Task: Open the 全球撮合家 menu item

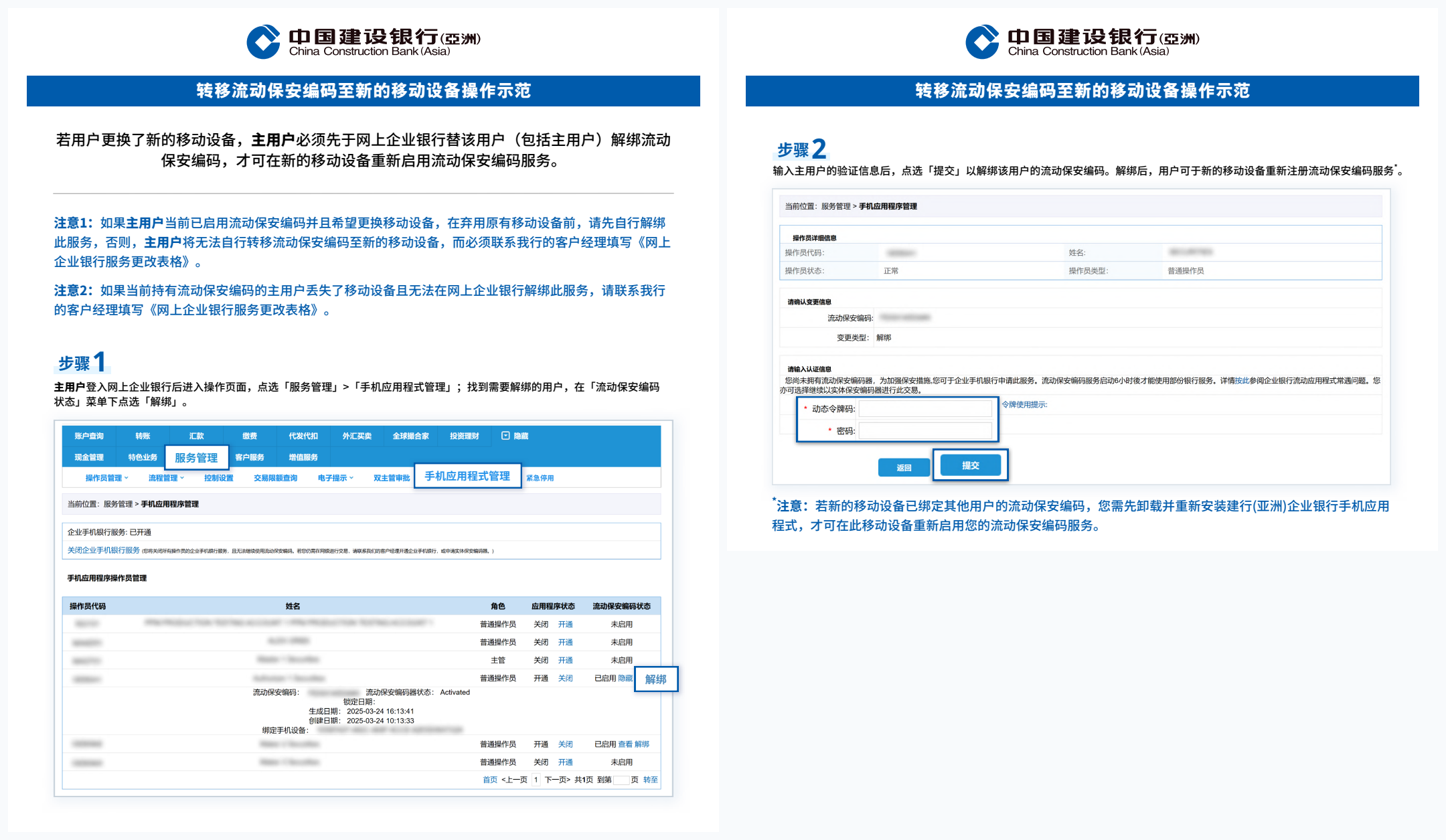Action: pos(410,436)
